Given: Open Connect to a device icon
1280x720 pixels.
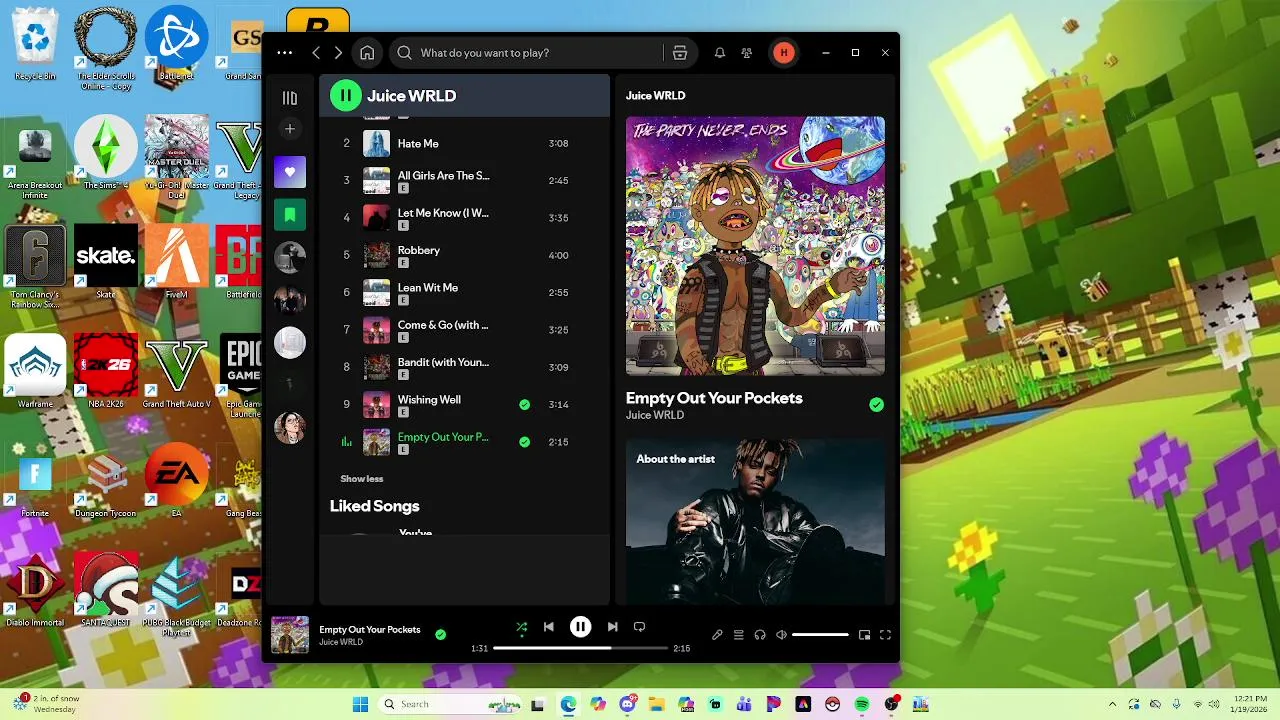Looking at the screenshot, I should click(760, 635).
